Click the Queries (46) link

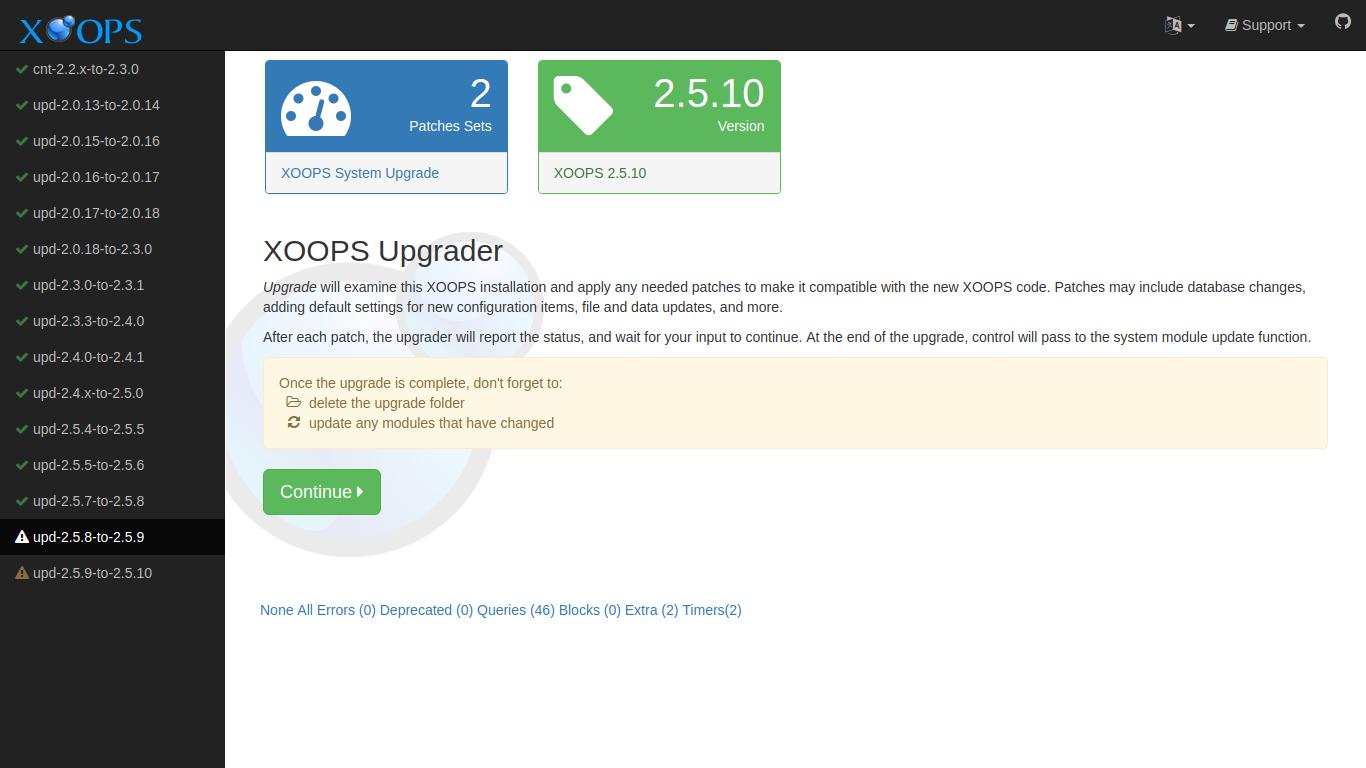coord(518,610)
